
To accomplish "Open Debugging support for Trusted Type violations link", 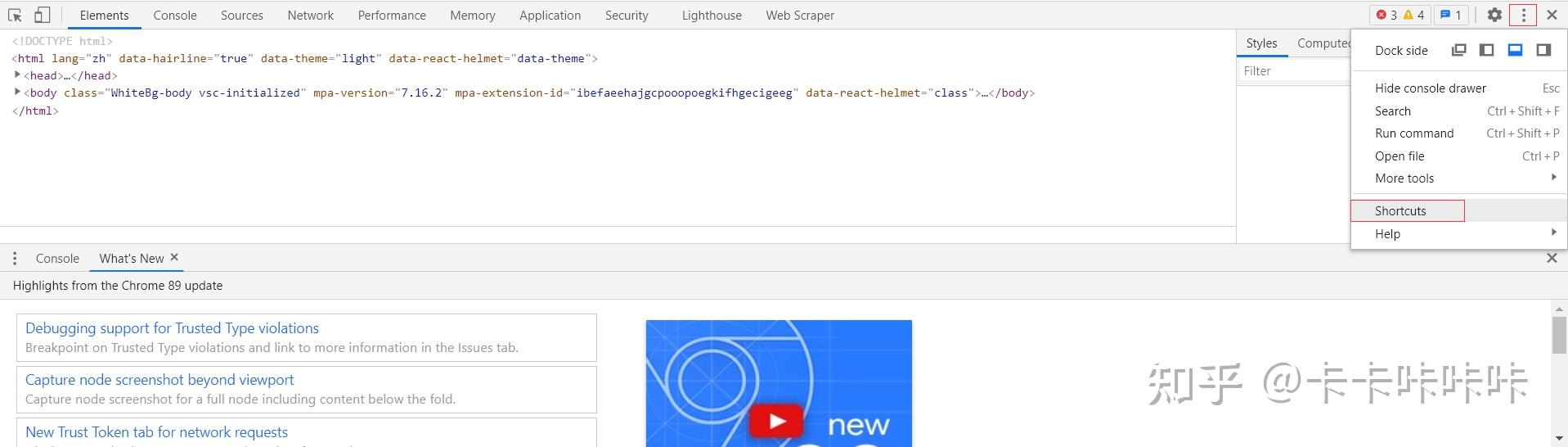I will click(172, 328).
